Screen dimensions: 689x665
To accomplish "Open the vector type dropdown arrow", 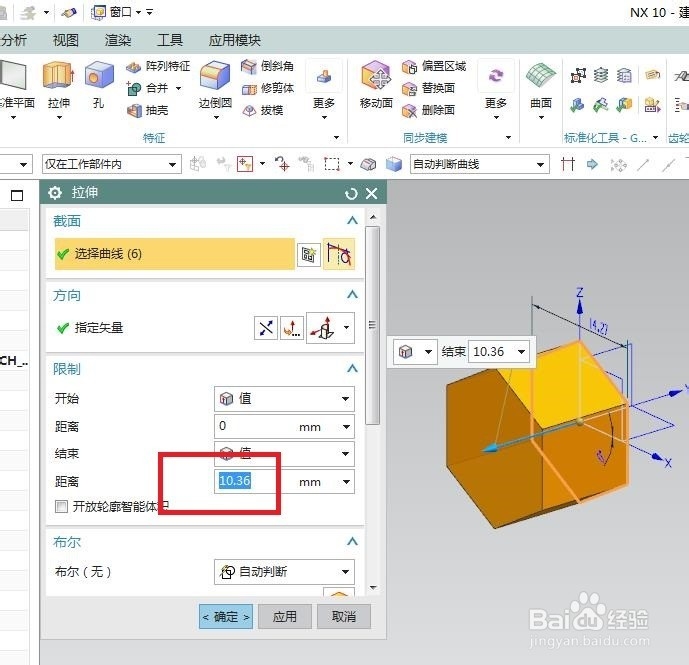I will 347,327.
